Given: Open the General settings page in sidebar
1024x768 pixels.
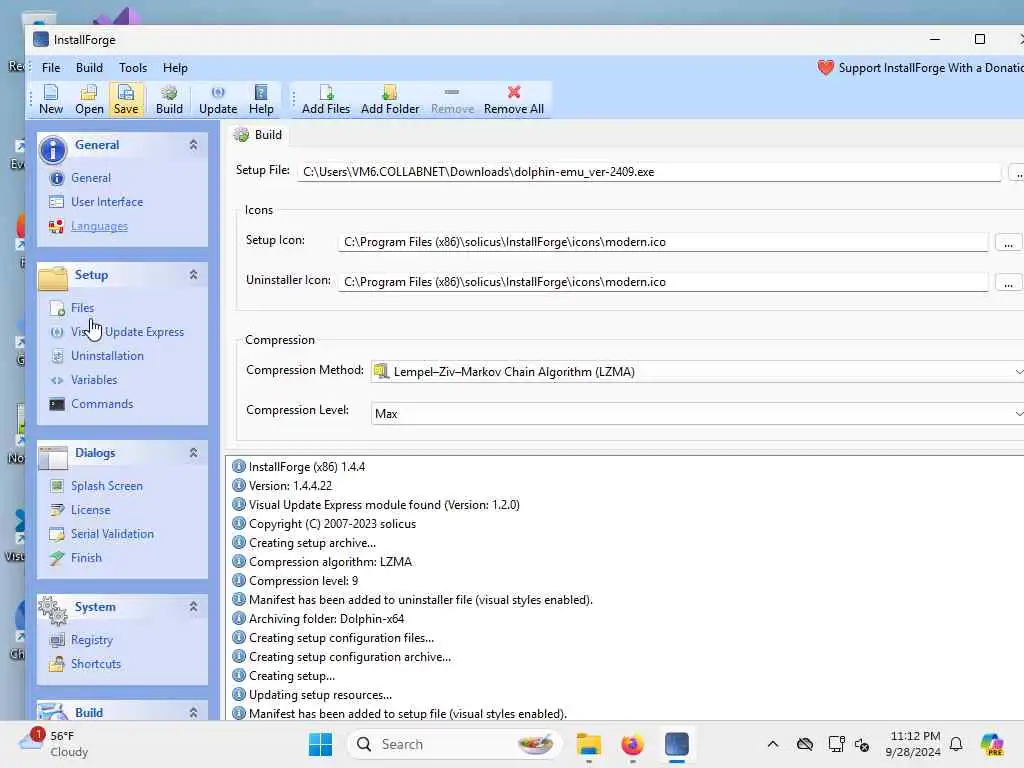Looking at the screenshot, I should tap(91, 178).
